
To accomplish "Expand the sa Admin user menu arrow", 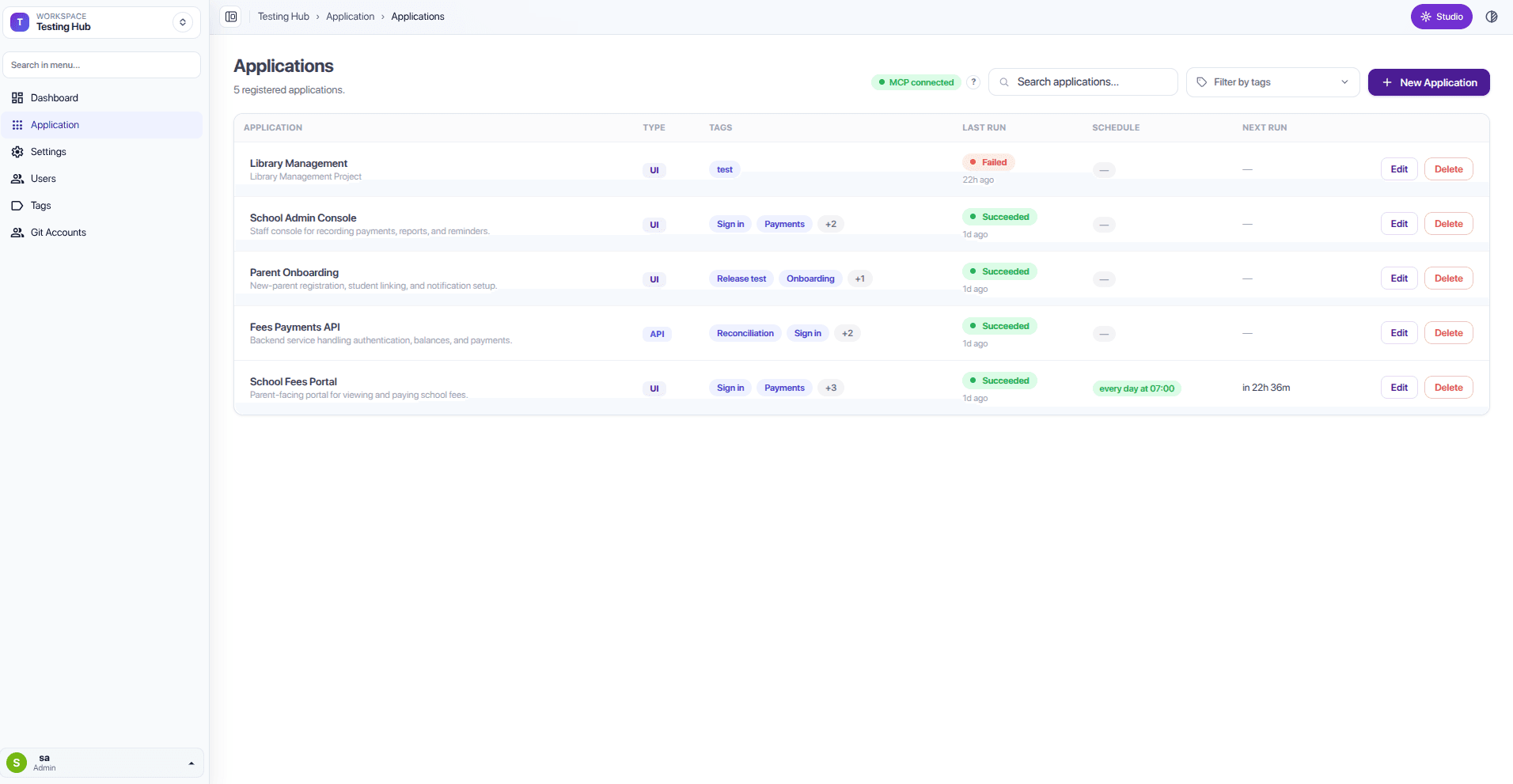I will 191,763.
